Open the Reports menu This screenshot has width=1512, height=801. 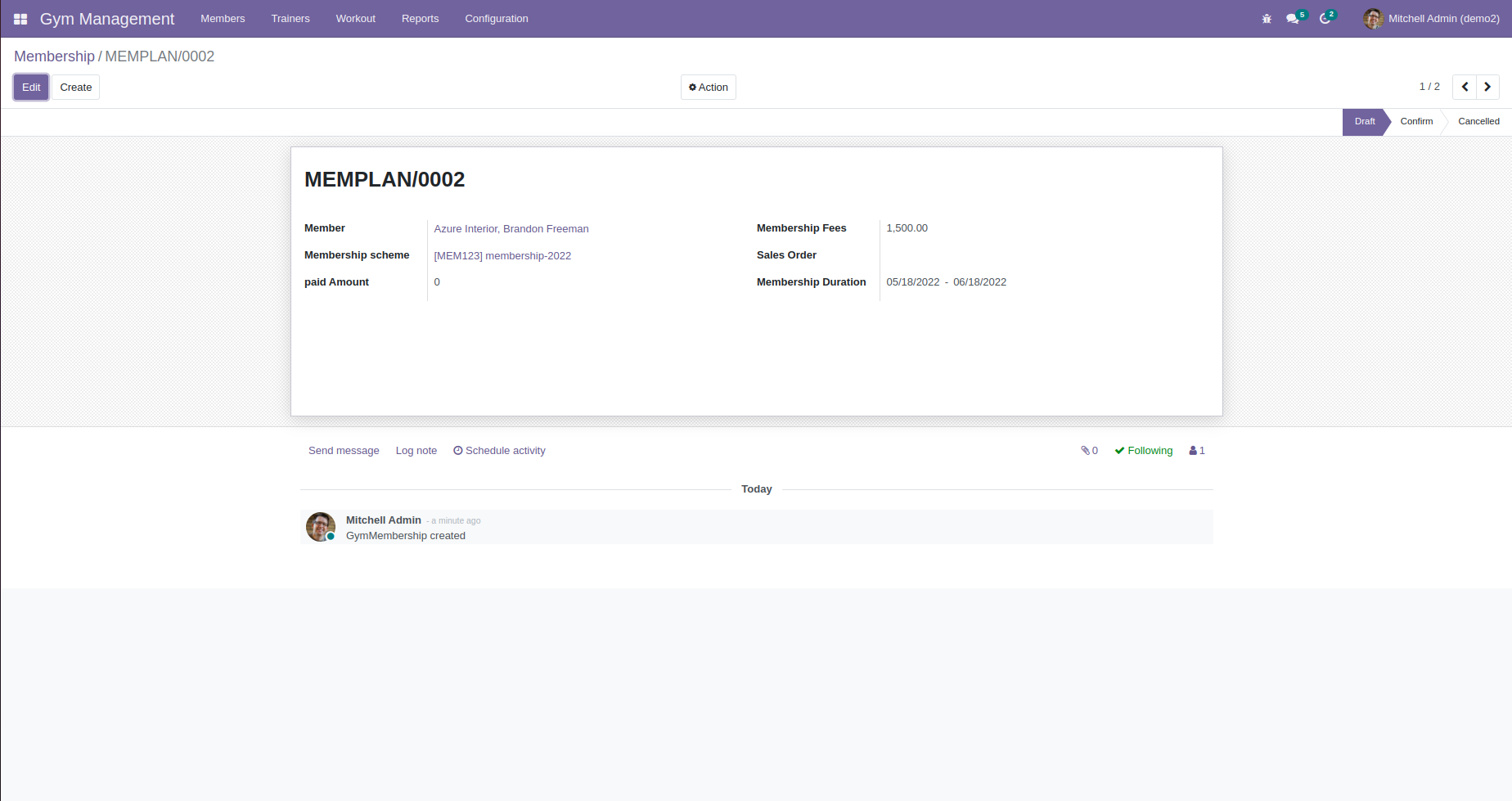click(421, 19)
